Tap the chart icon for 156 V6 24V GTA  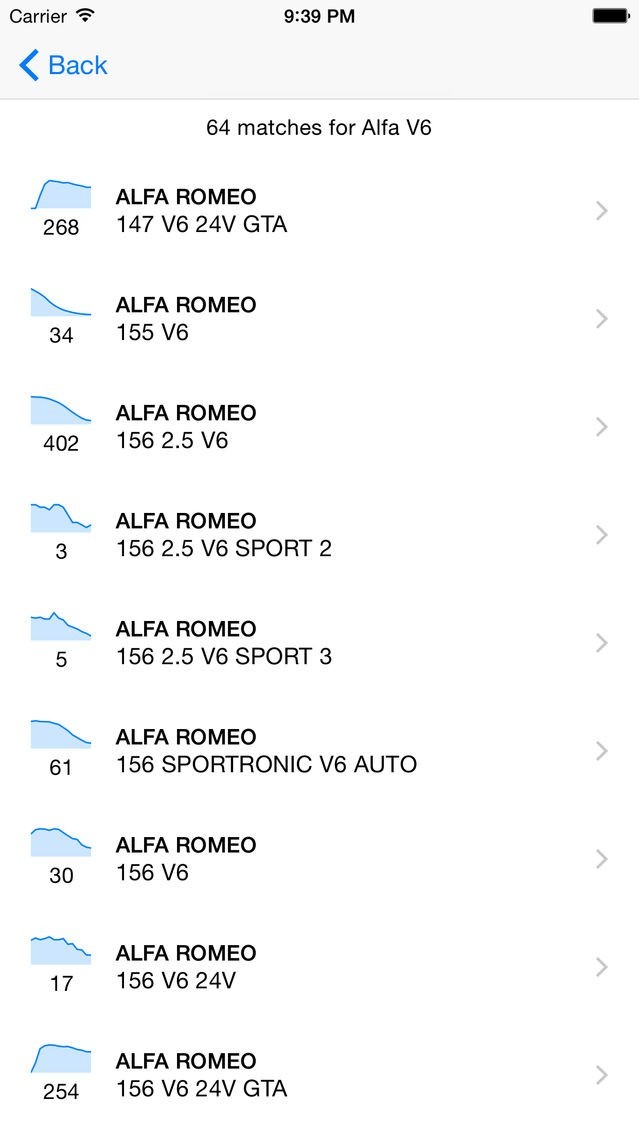click(61, 1058)
